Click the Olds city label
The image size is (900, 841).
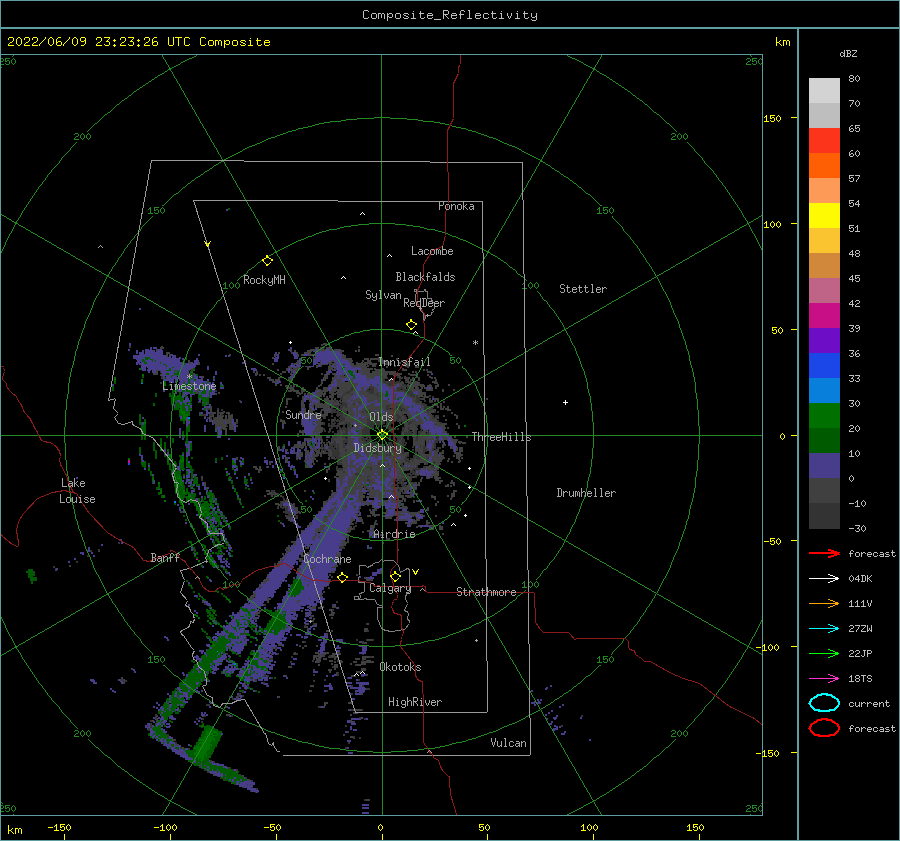[x=381, y=417]
